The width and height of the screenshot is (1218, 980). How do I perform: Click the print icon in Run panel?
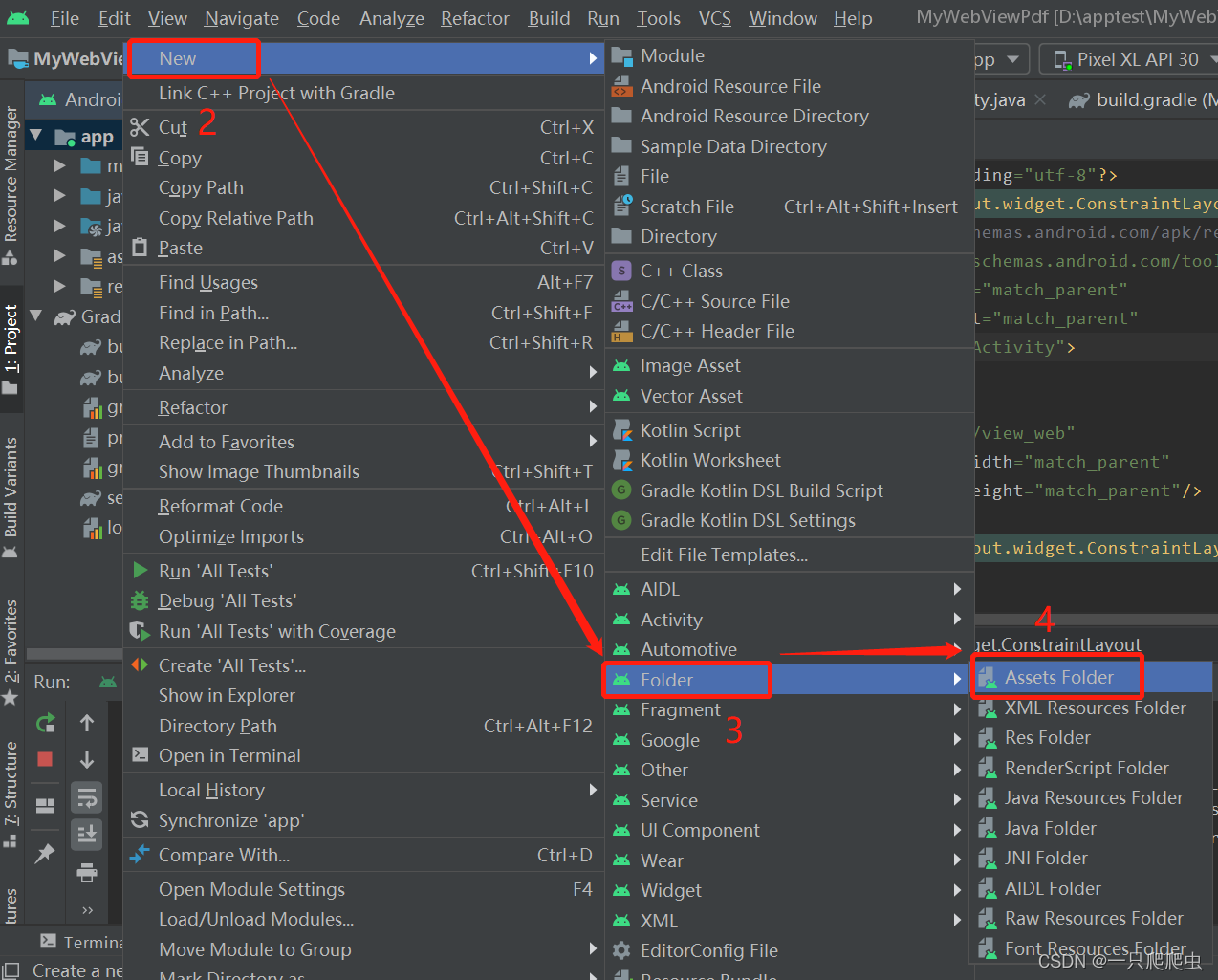(87, 872)
